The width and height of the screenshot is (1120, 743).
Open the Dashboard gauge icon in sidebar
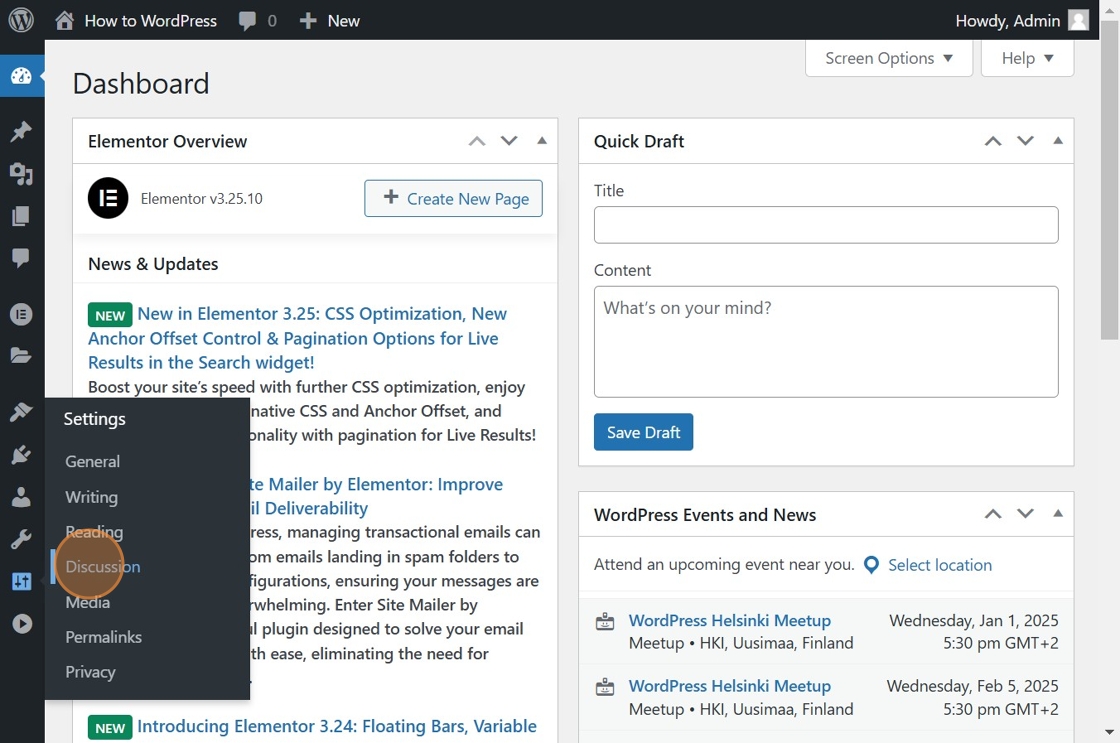(x=21, y=75)
